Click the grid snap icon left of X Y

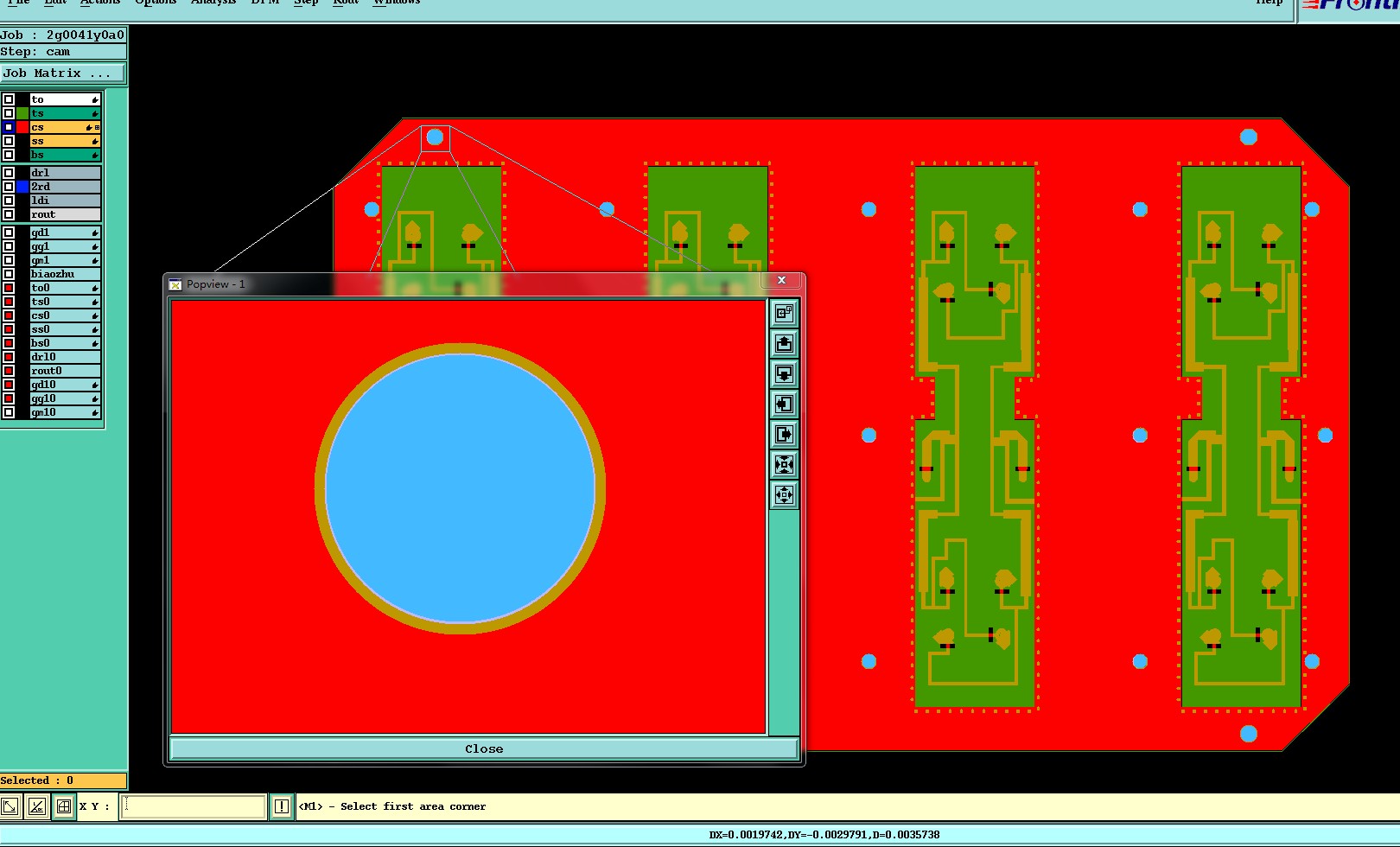[64, 806]
